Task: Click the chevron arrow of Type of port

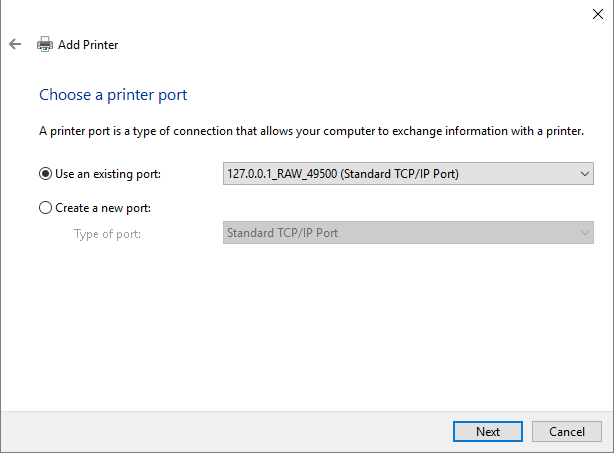Action: point(585,234)
